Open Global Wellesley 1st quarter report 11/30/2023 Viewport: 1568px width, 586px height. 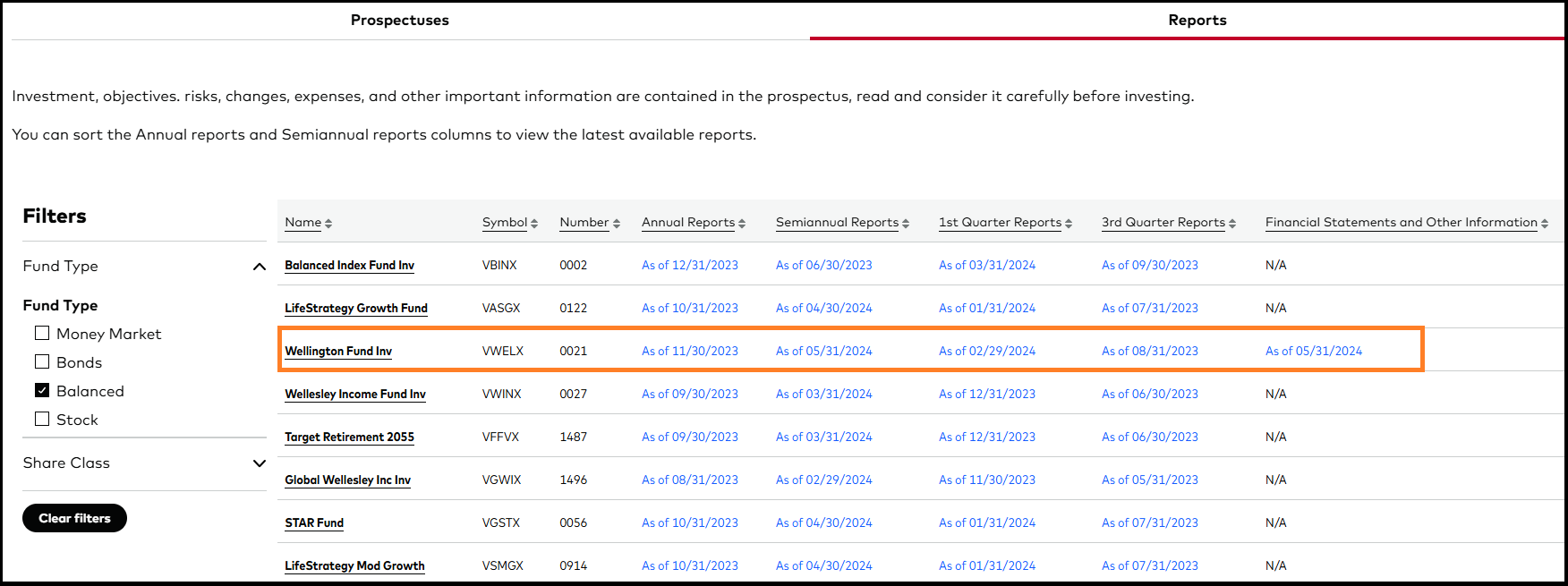pyautogui.click(x=987, y=480)
